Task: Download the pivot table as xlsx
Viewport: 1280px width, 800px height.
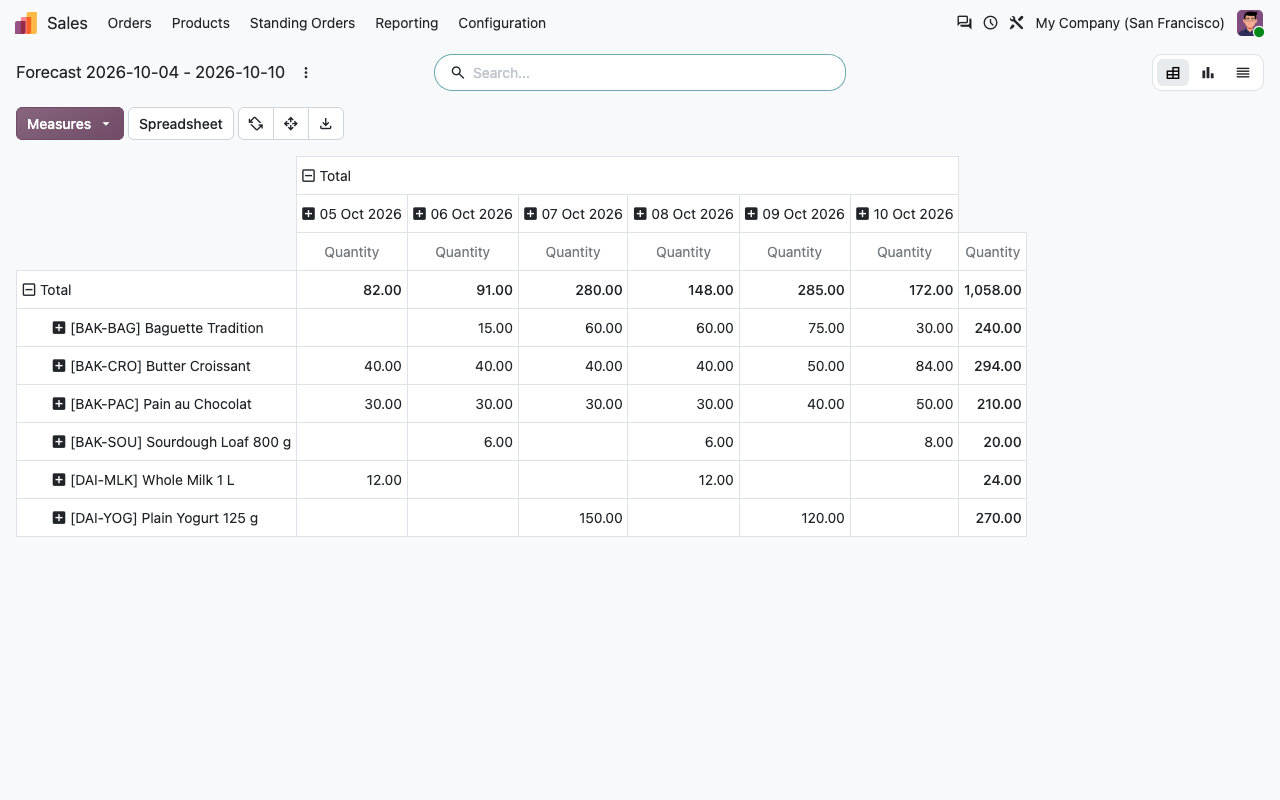Action: click(x=326, y=124)
